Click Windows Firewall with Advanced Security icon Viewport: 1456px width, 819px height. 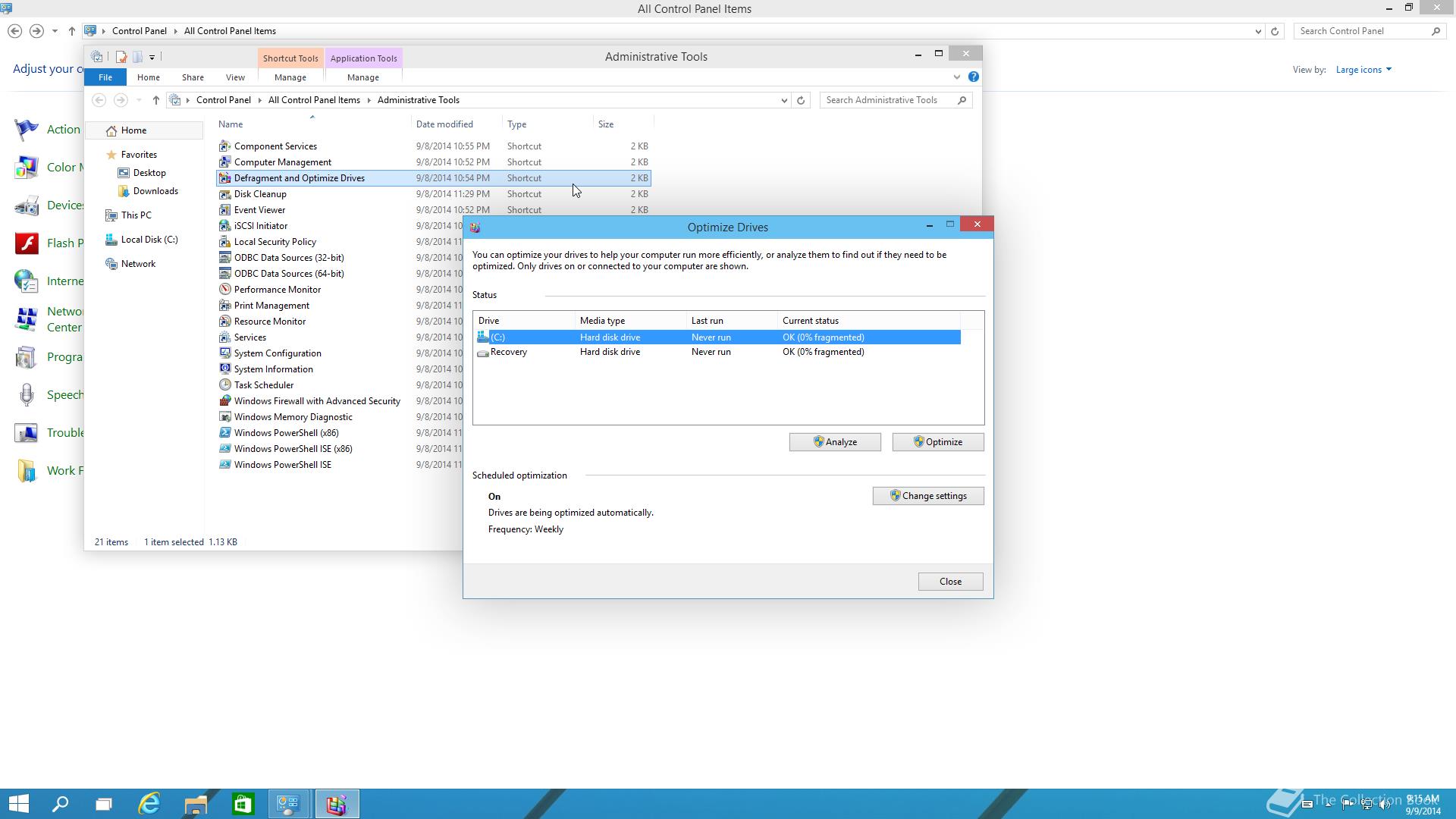[x=224, y=401]
